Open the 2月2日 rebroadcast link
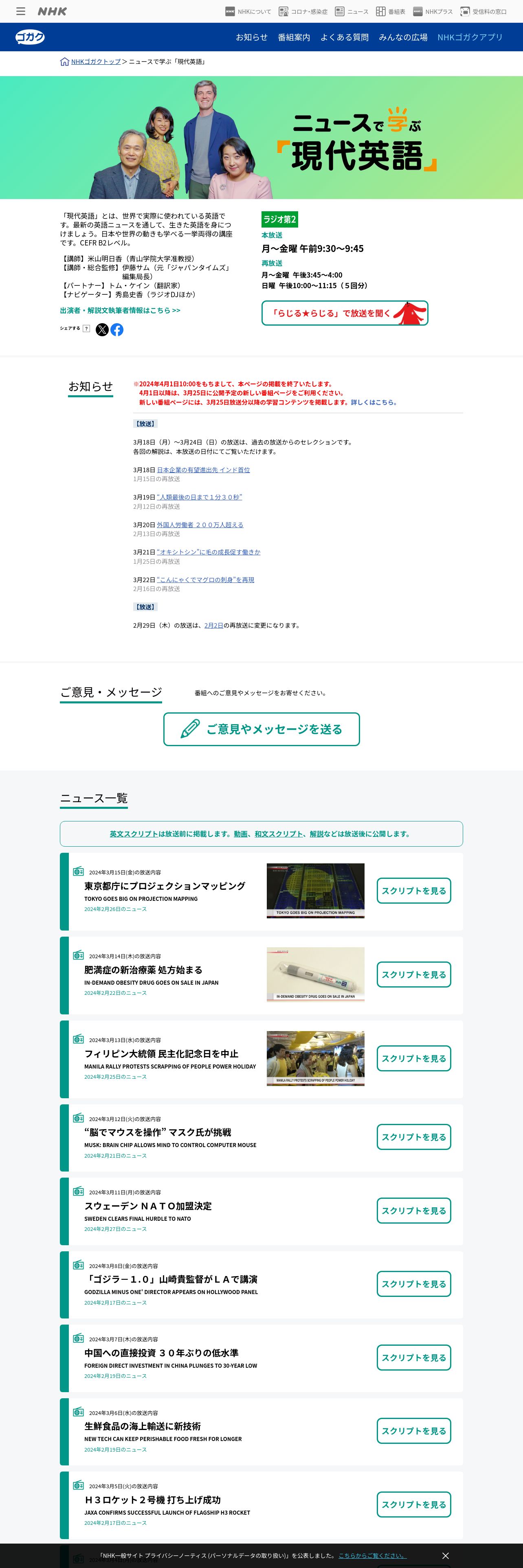Image resolution: width=523 pixels, height=1568 pixels. (214, 625)
